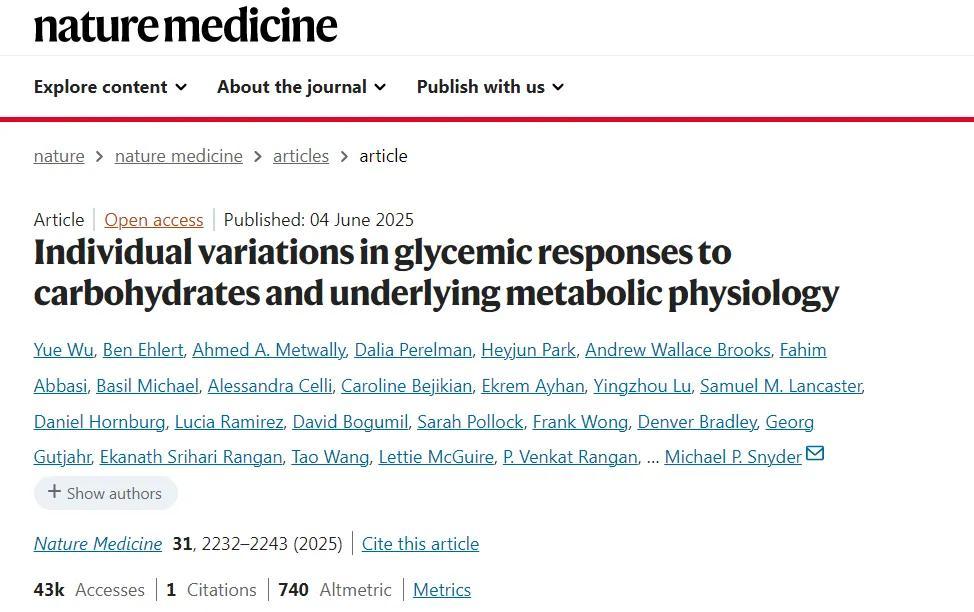
Task: Navigate to articles breadcrumb
Action: click(301, 156)
